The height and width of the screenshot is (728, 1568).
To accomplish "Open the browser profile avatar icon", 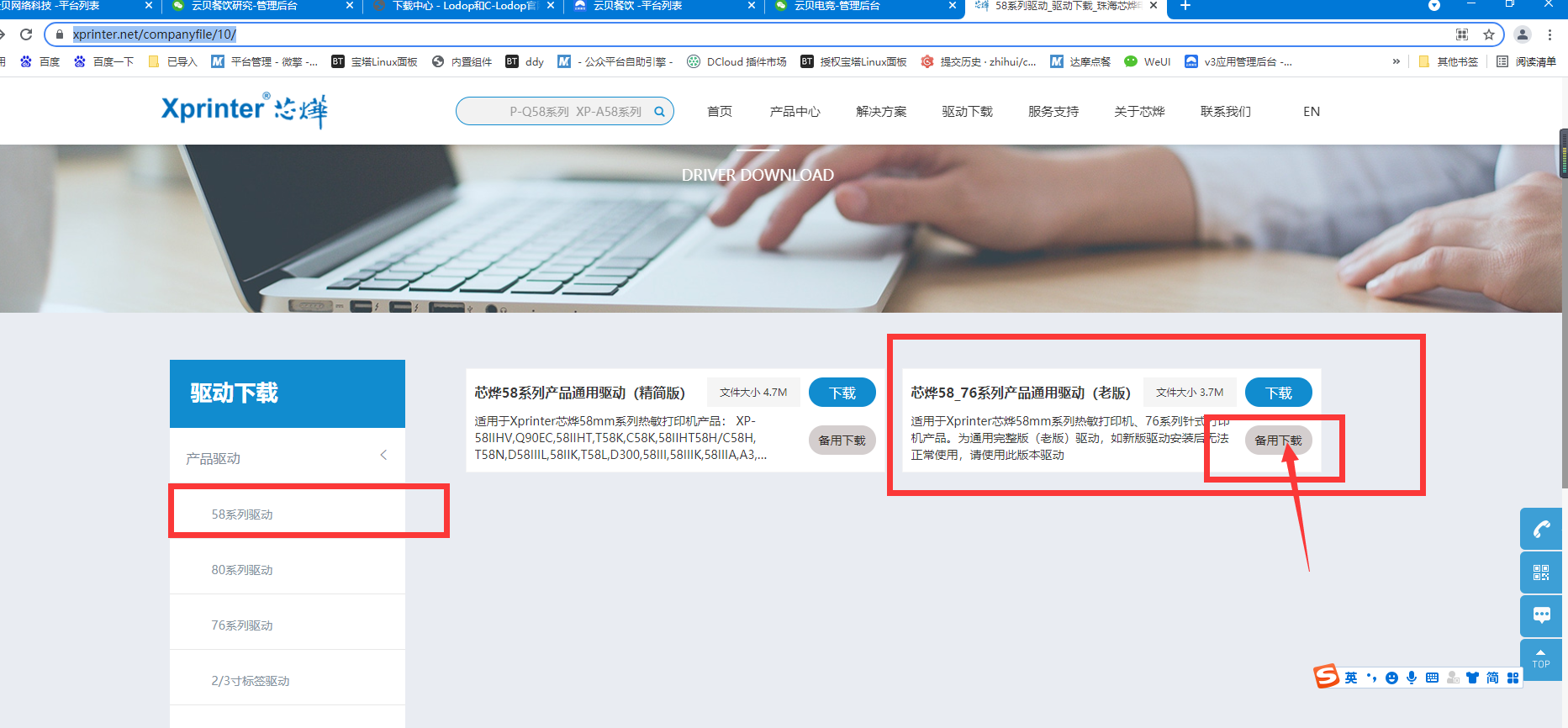I will pos(1523,34).
